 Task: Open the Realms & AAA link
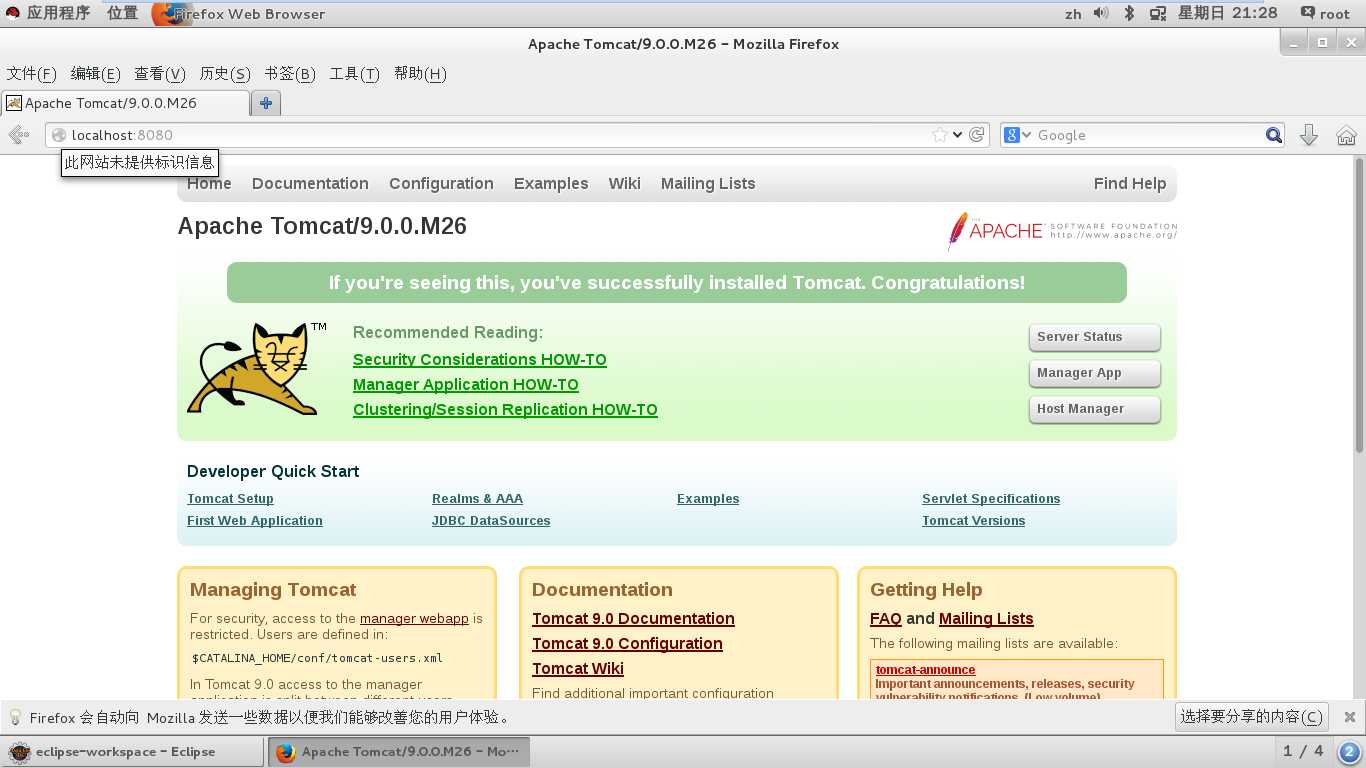coord(477,498)
